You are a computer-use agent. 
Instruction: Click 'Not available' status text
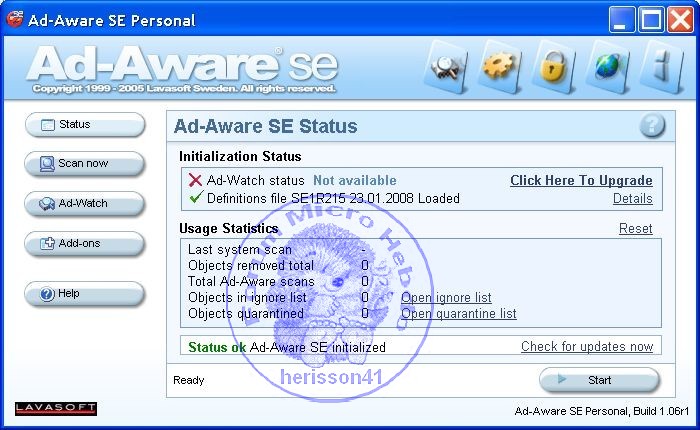(355, 180)
